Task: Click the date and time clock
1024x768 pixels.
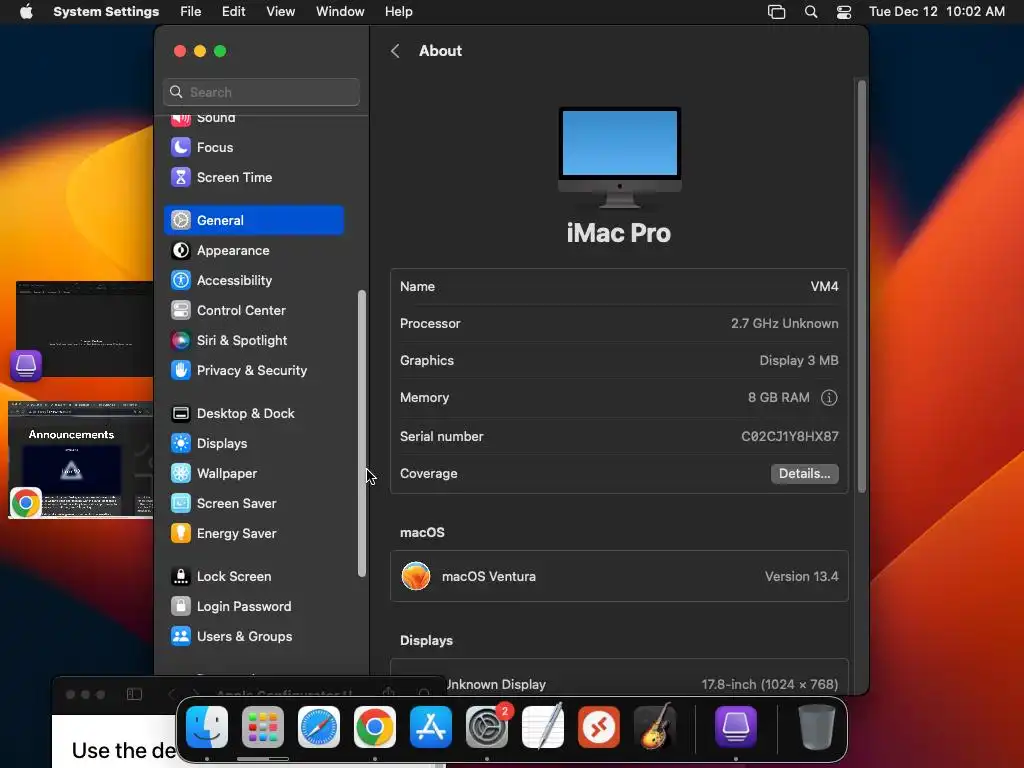Action: [x=936, y=12]
